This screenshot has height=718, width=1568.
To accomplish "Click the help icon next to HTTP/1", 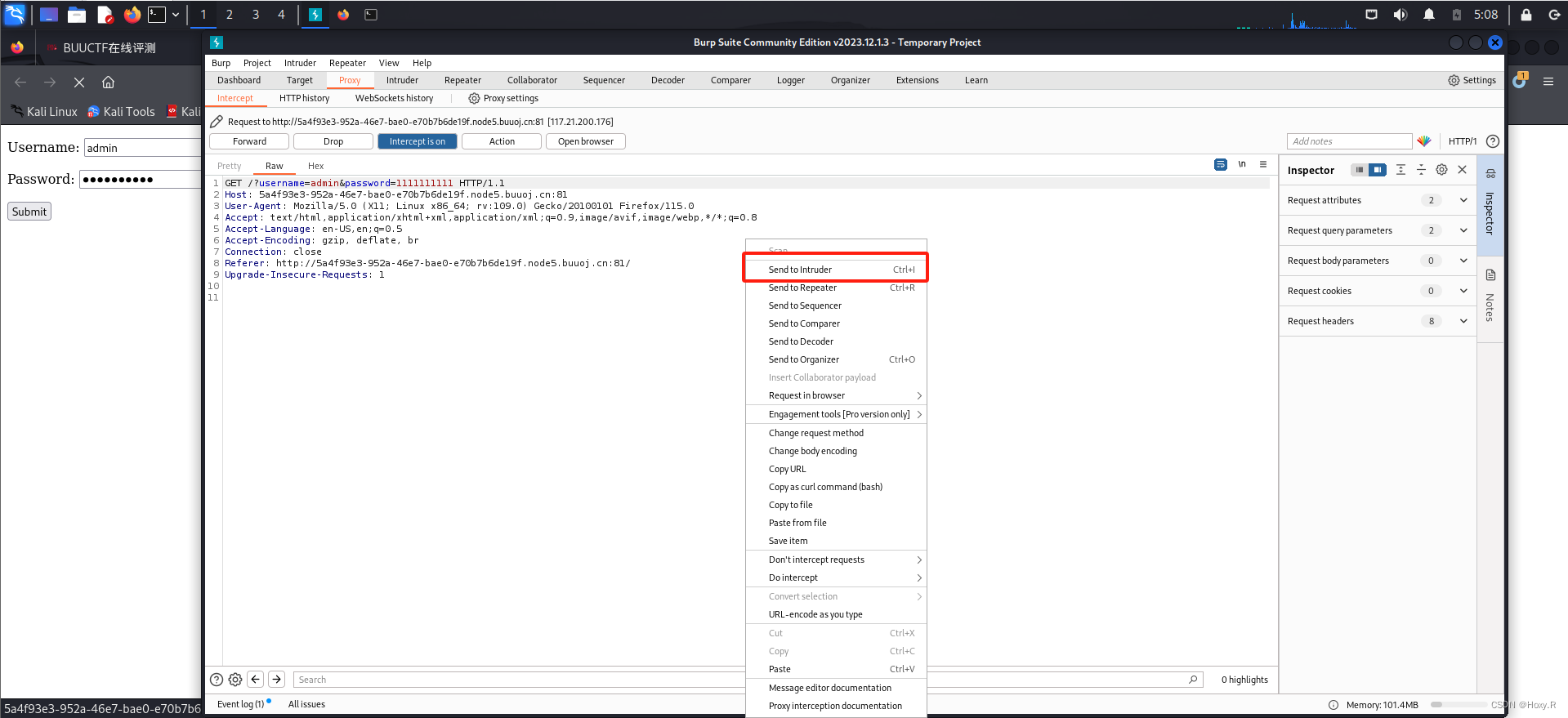I will 1493,141.
